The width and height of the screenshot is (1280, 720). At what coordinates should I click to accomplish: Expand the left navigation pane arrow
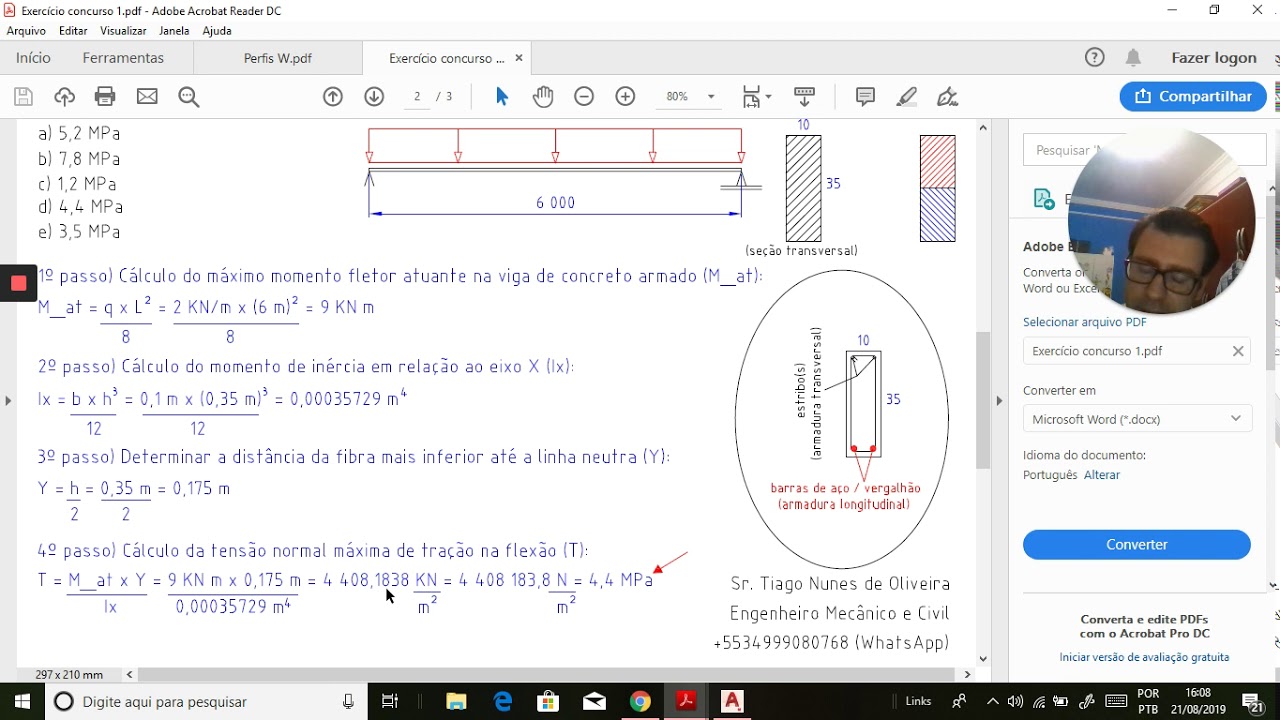point(8,401)
